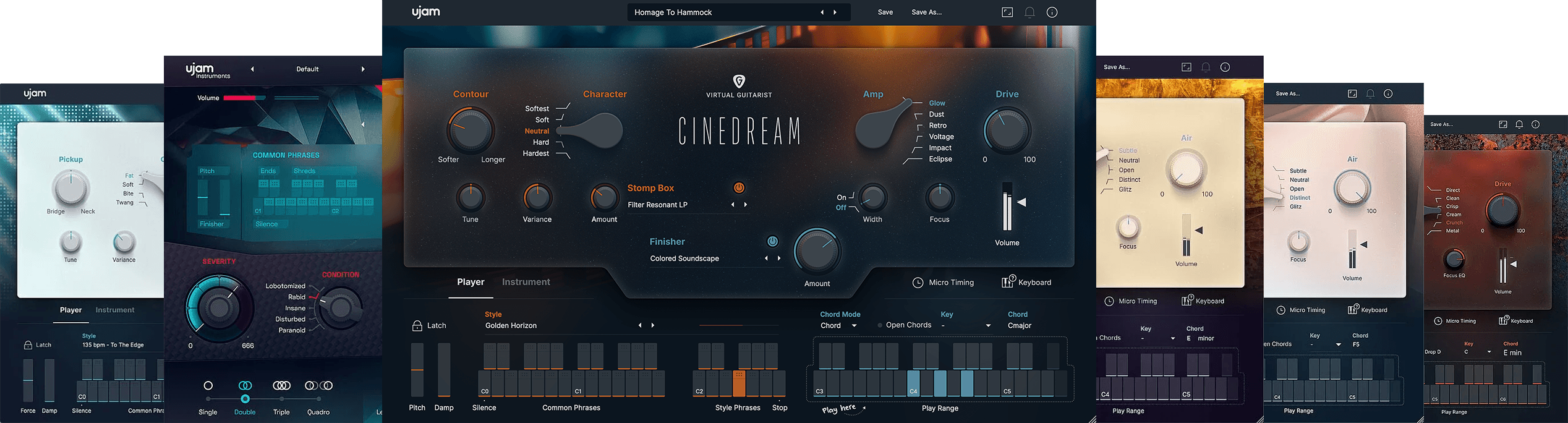Select Lobotomized condition
1568x423 pixels.
click(285, 286)
